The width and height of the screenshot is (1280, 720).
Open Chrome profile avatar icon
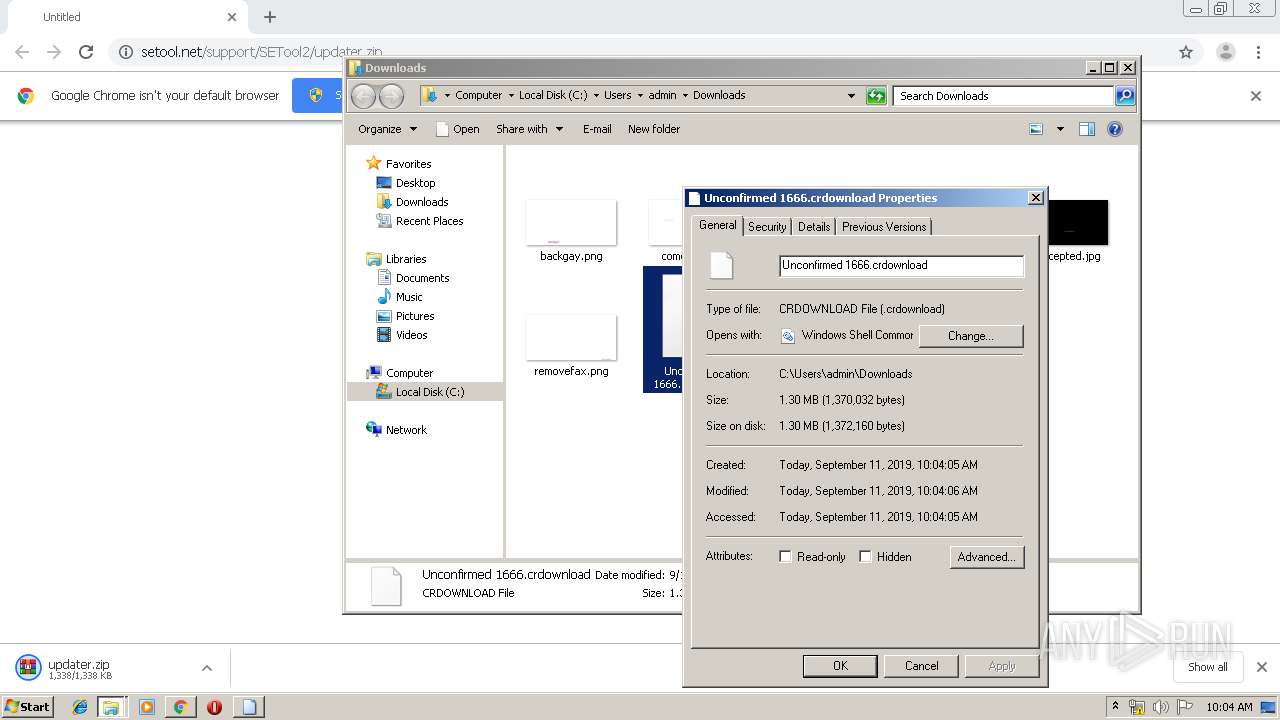[1225, 52]
